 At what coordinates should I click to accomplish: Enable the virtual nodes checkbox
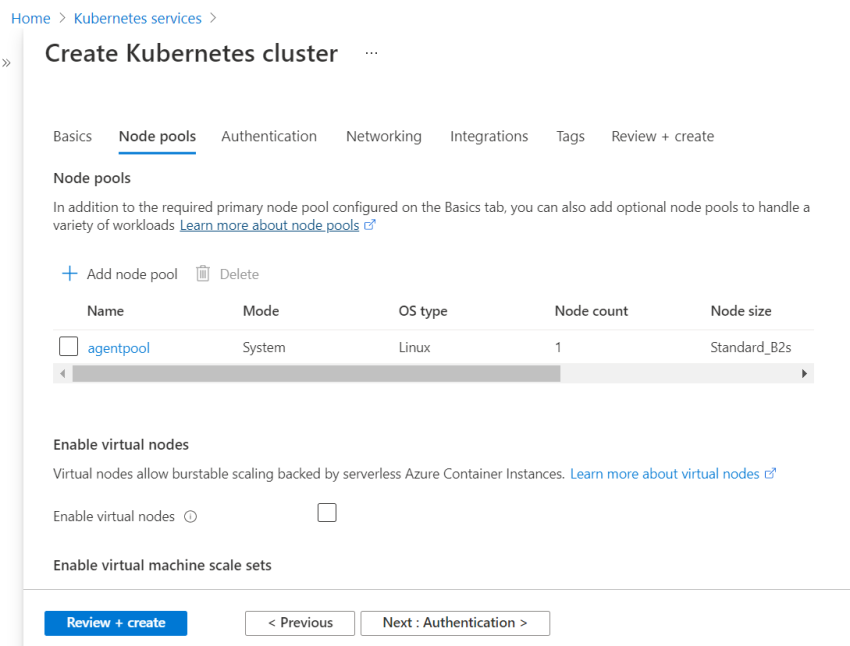point(326,512)
